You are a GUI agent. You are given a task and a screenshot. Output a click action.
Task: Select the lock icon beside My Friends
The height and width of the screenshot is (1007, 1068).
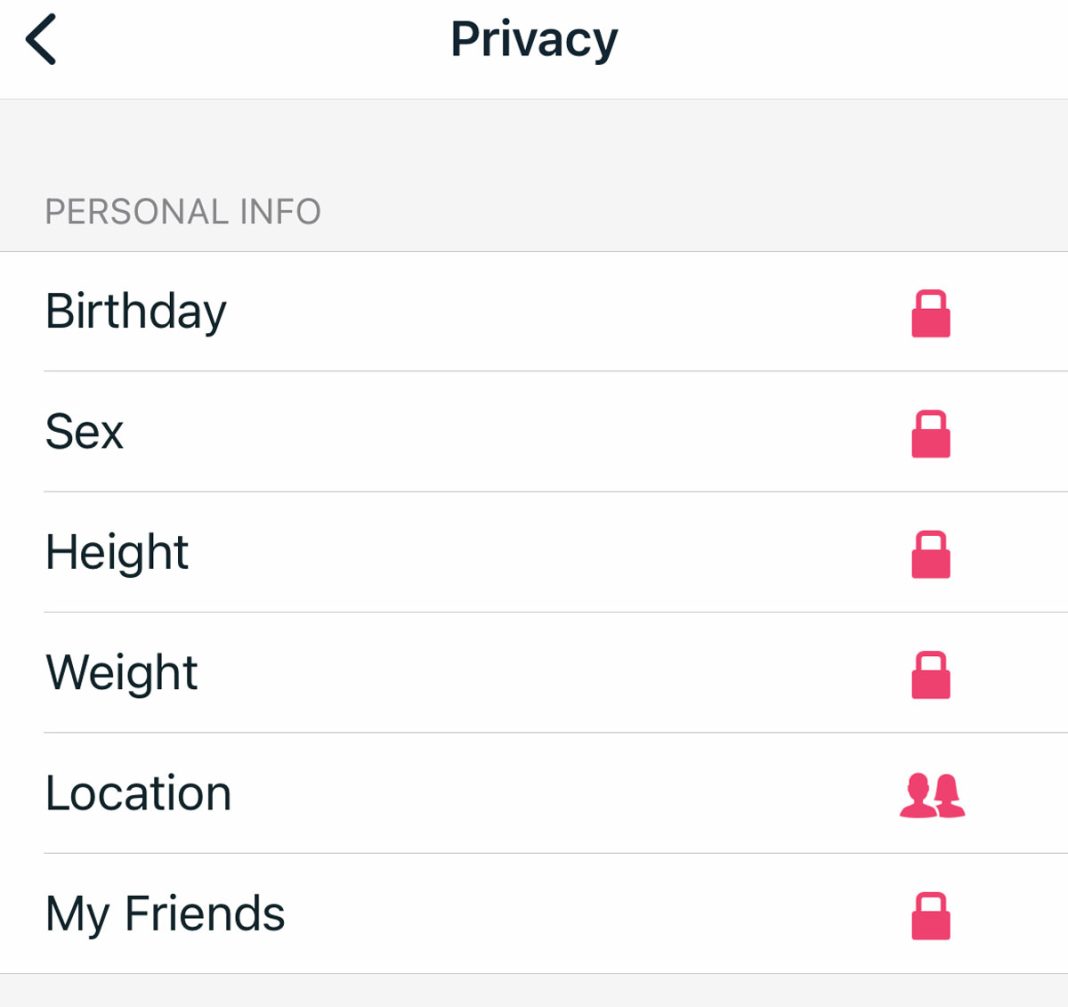tap(932, 913)
